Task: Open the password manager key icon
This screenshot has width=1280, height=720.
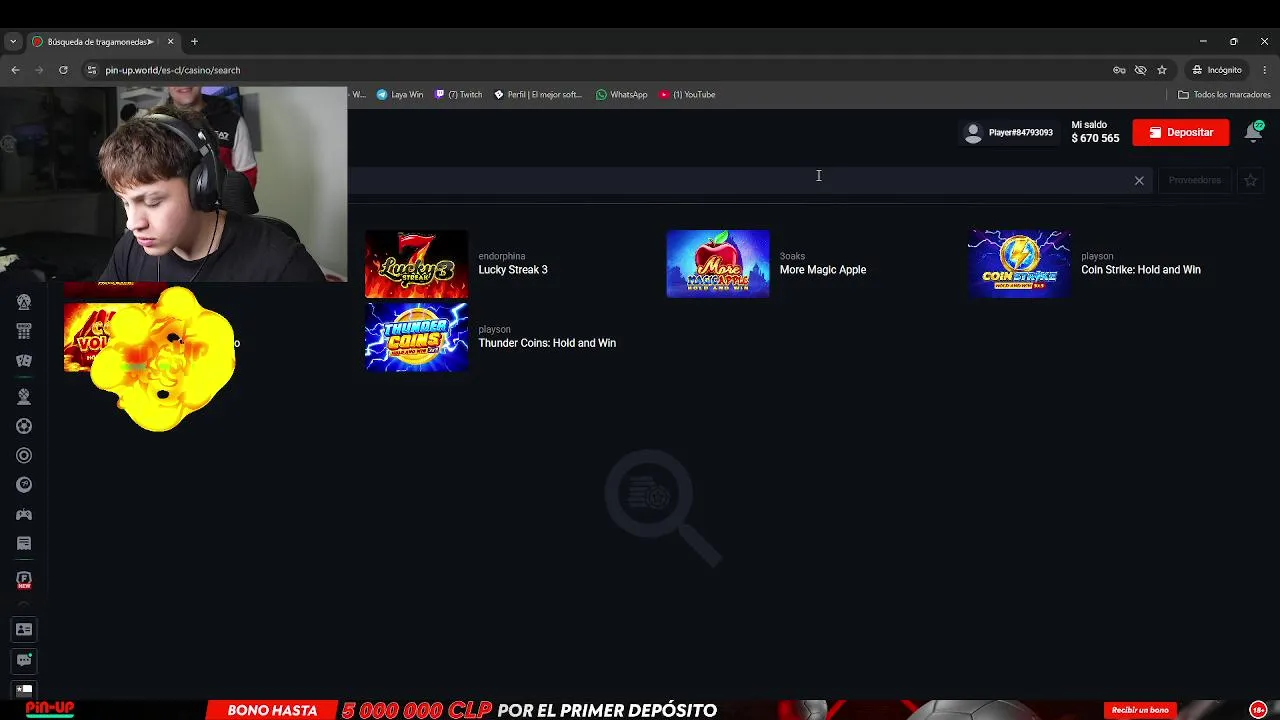Action: click(x=1119, y=70)
